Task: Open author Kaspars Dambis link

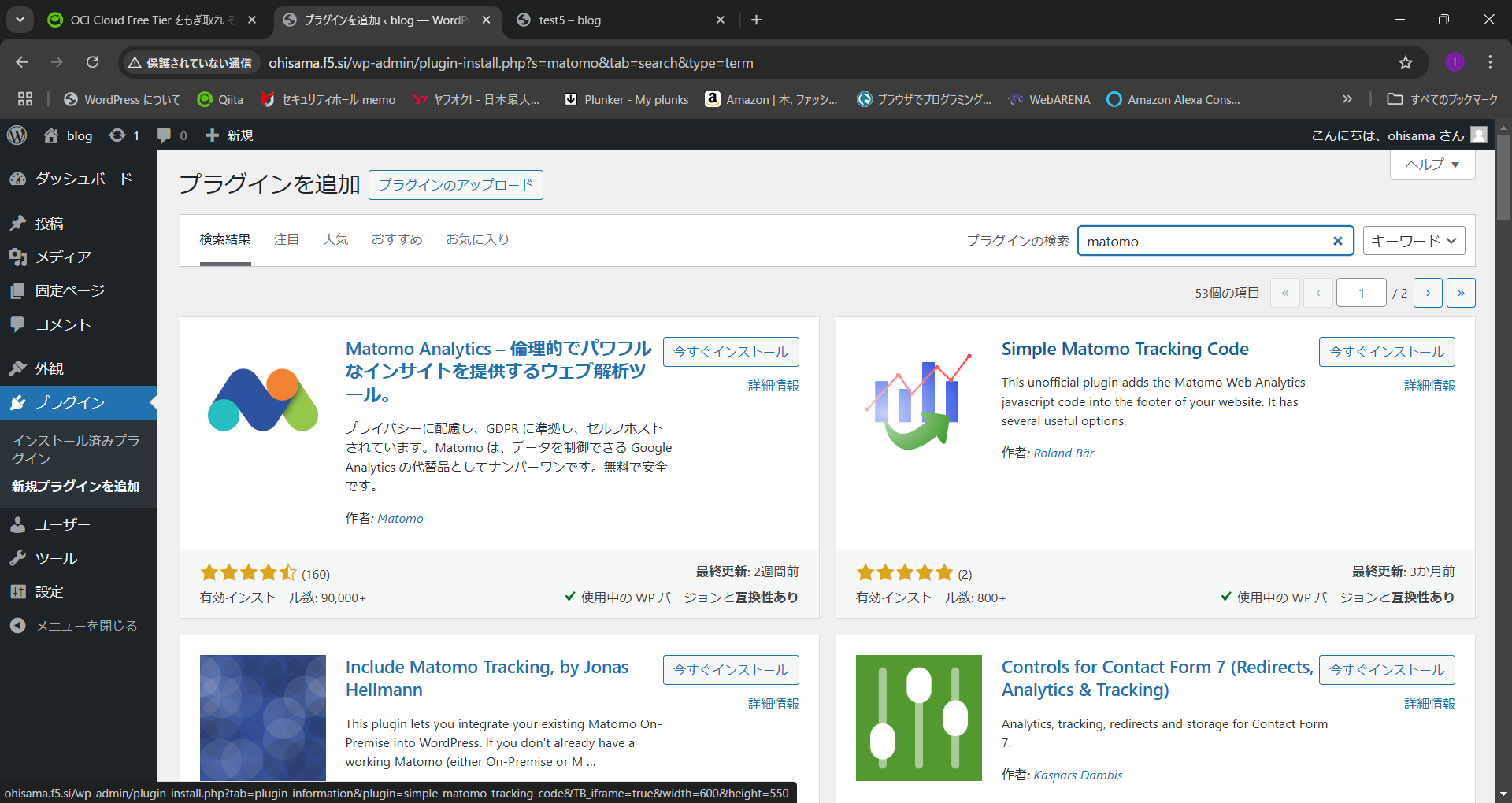Action: point(1077,775)
